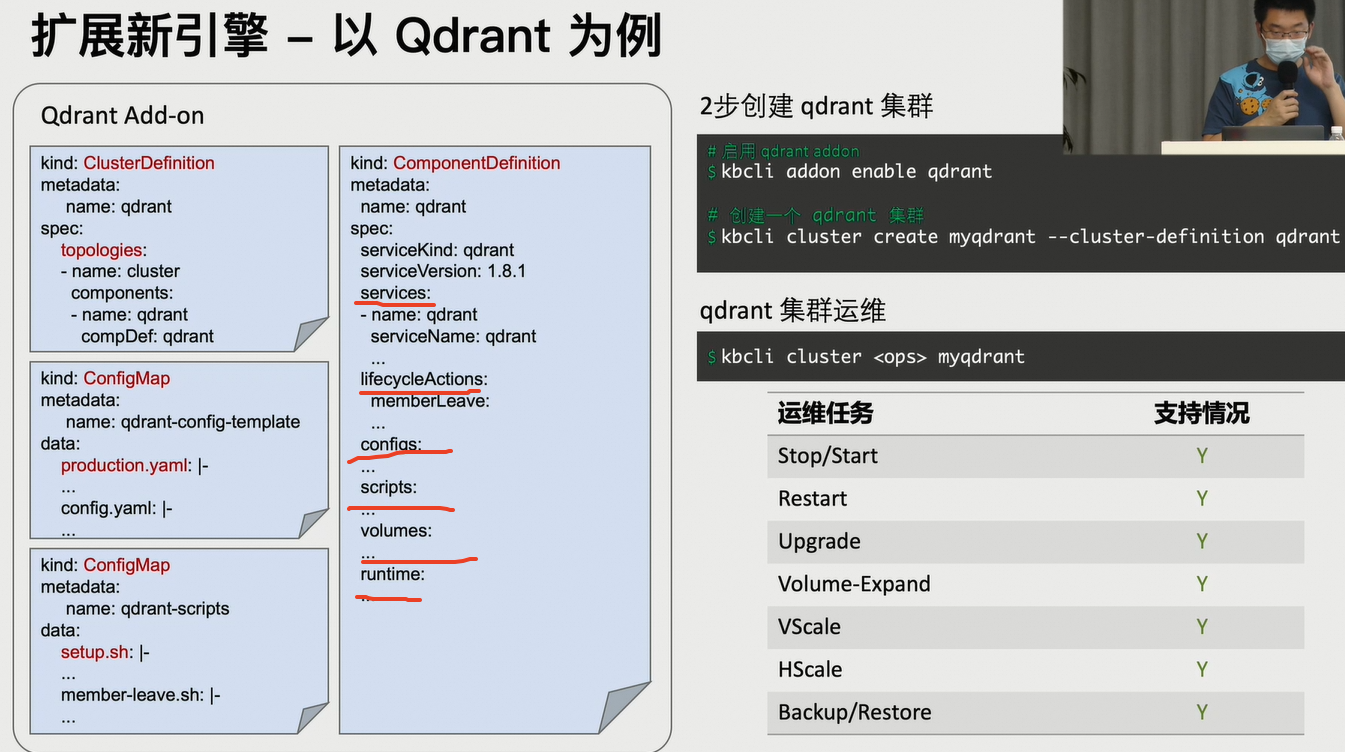1345x752 pixels.
Task: Click the "Qdrant Add-on" panel heading
Action: 122,116
